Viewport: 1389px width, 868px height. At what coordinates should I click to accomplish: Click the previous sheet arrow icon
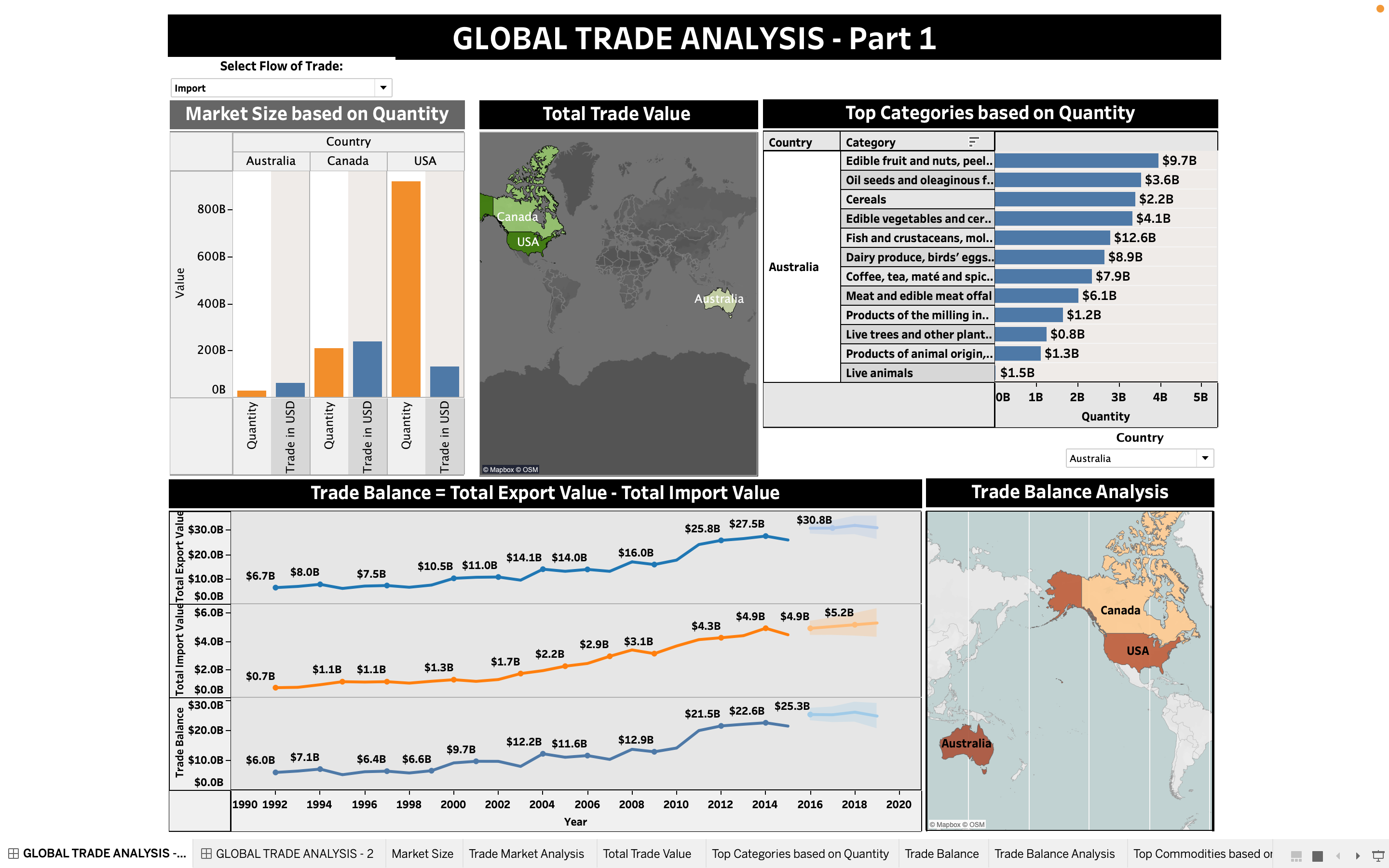[x=1339, y=857]
